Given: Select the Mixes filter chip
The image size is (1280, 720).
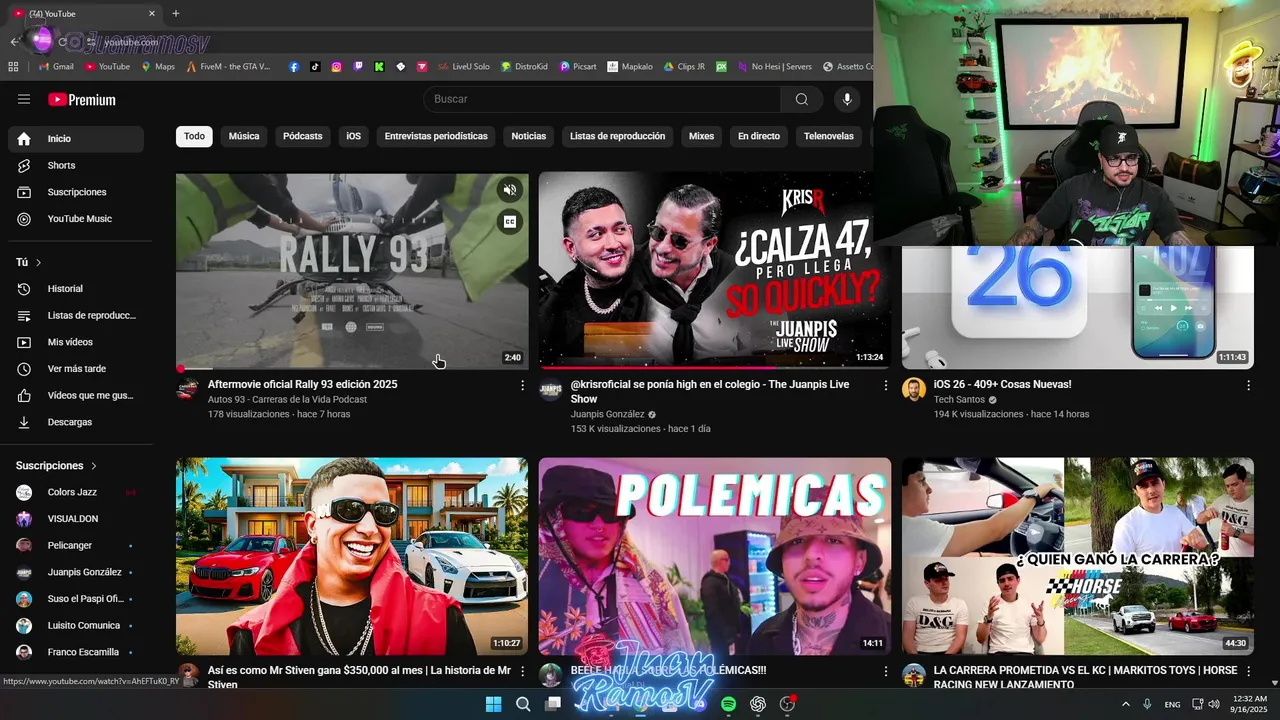Looking at the screenshot, I should click(x=702, y=136).
